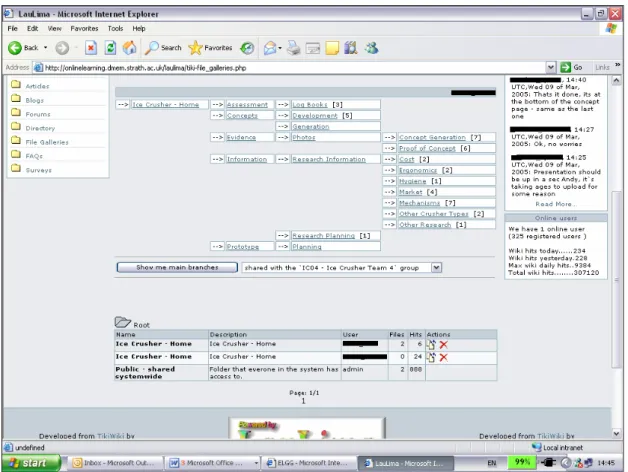Viewport: 628px width, 472px height.
Task: Open the Mail icon dropdown arrow
Action: [x=280, y=48]
